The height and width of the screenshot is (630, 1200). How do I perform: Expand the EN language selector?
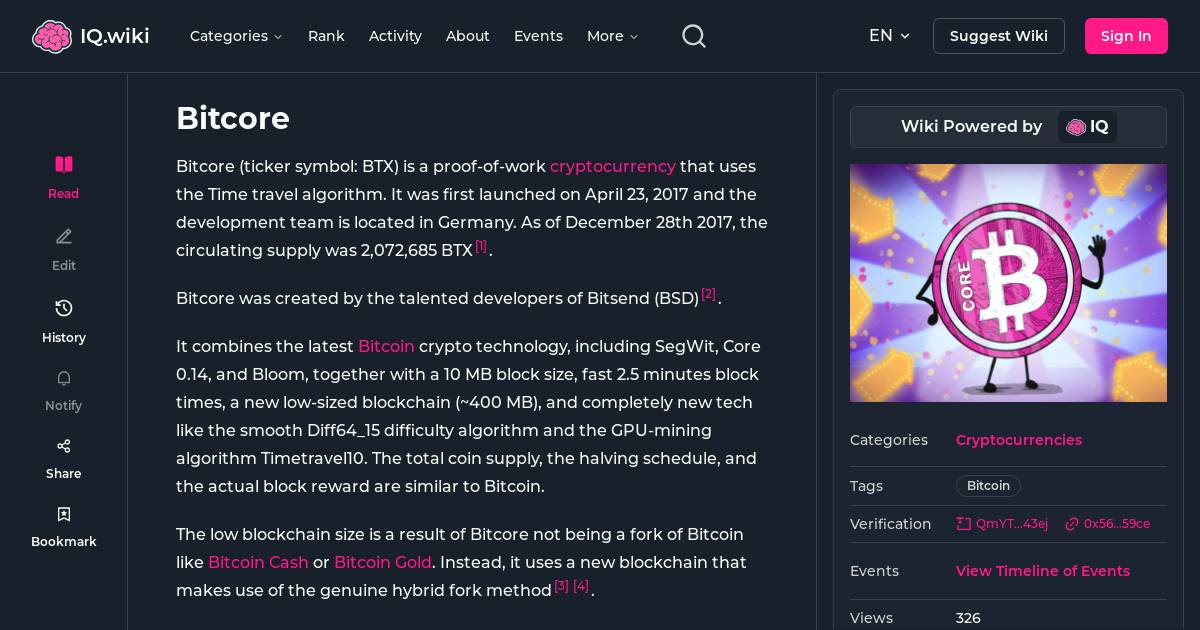point(888,36)
